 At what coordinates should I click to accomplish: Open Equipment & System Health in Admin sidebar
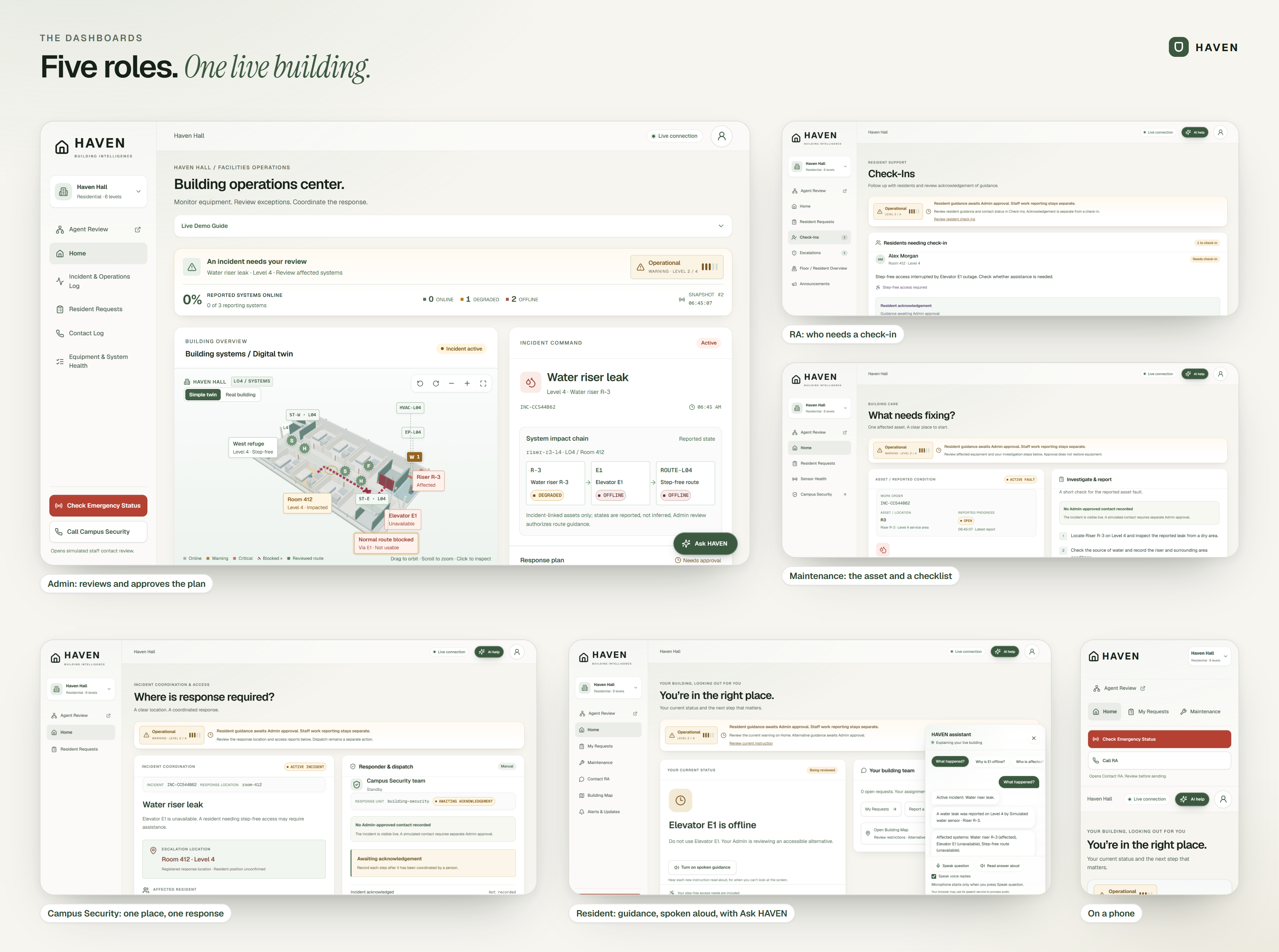pos(98,361)
